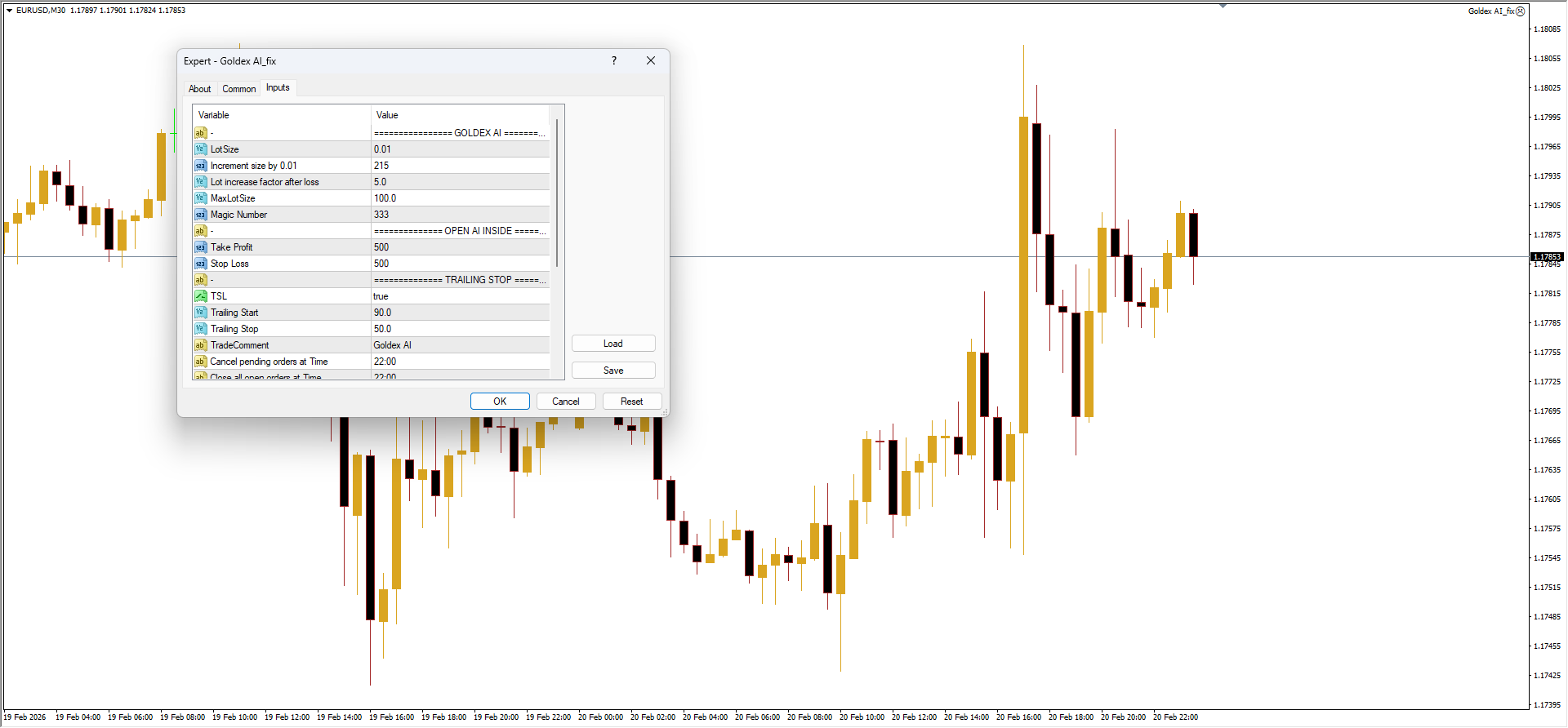
Task: Click the Load button
Action: click(612, 344)
